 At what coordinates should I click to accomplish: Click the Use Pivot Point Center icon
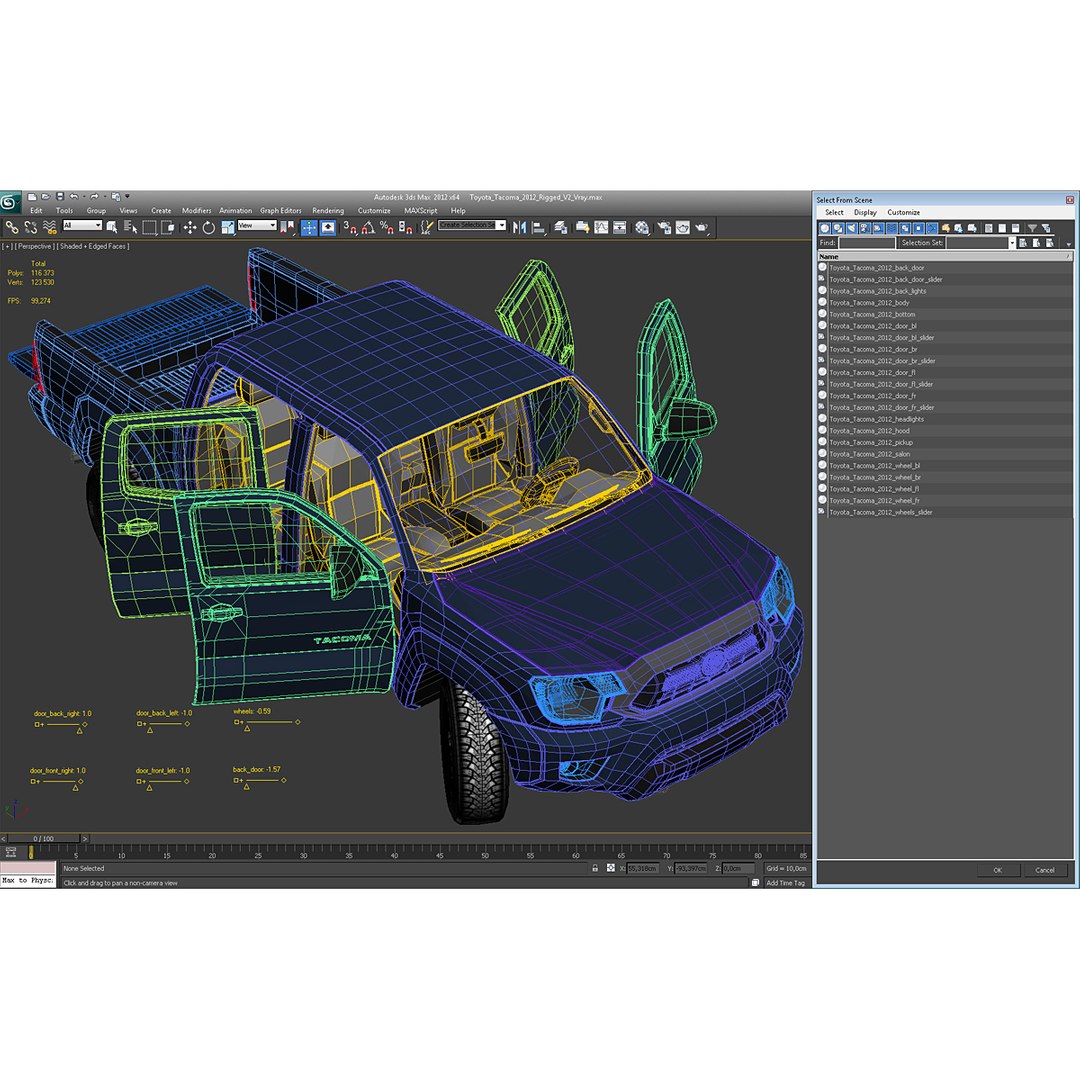(x=287, y=227)
